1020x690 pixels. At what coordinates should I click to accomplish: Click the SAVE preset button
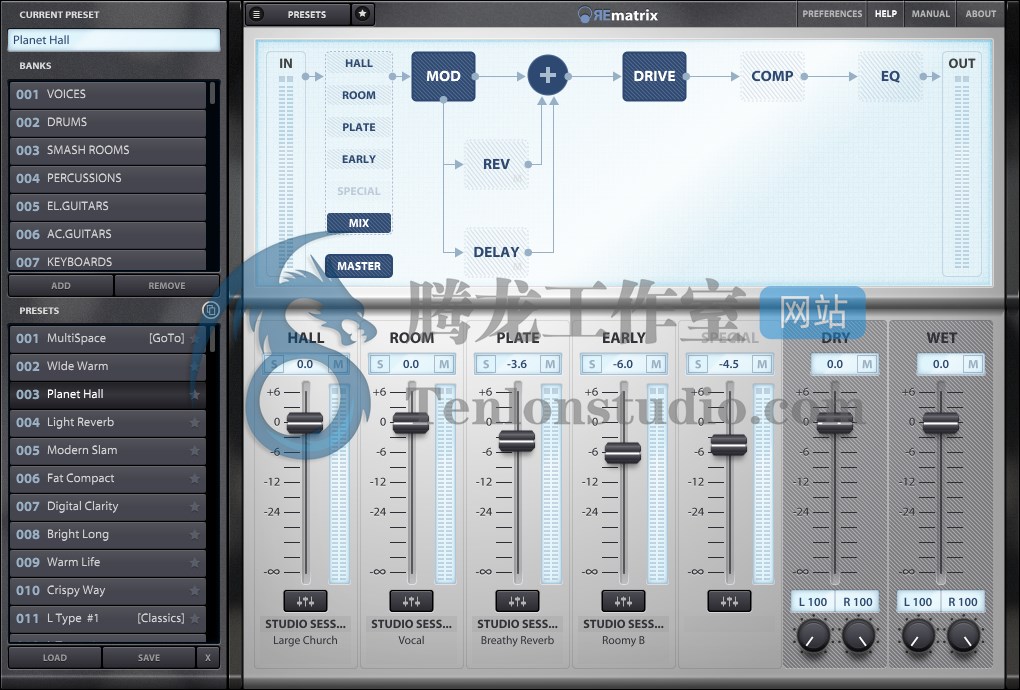[x=148, y=657]
